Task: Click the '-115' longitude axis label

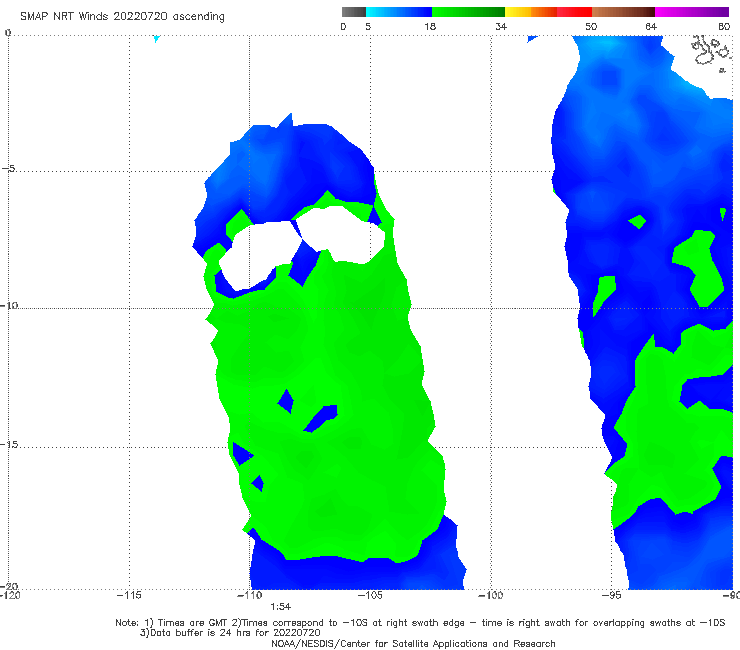Action: point(129,595)
